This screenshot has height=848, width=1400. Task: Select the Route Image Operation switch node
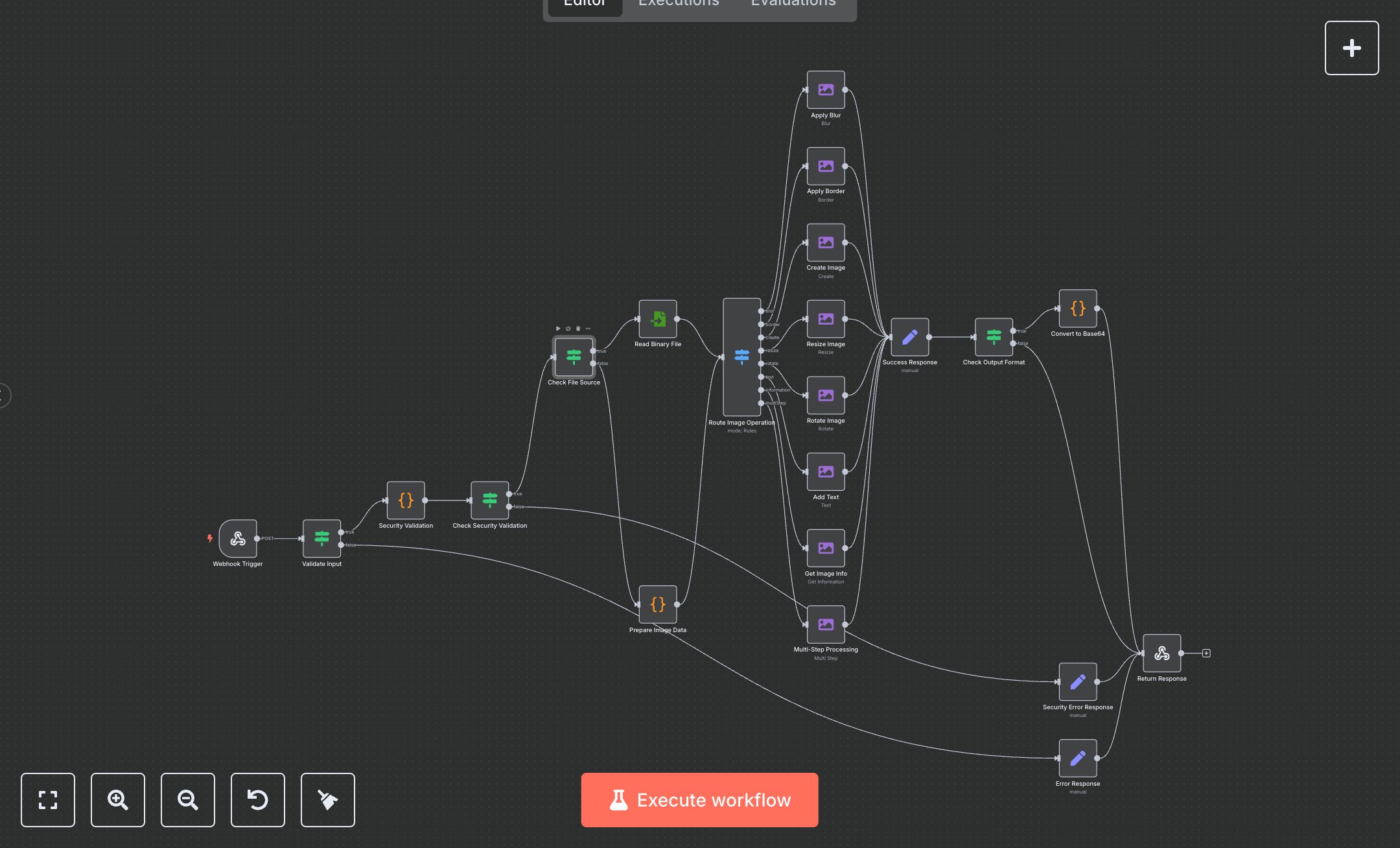pos(741,357)
